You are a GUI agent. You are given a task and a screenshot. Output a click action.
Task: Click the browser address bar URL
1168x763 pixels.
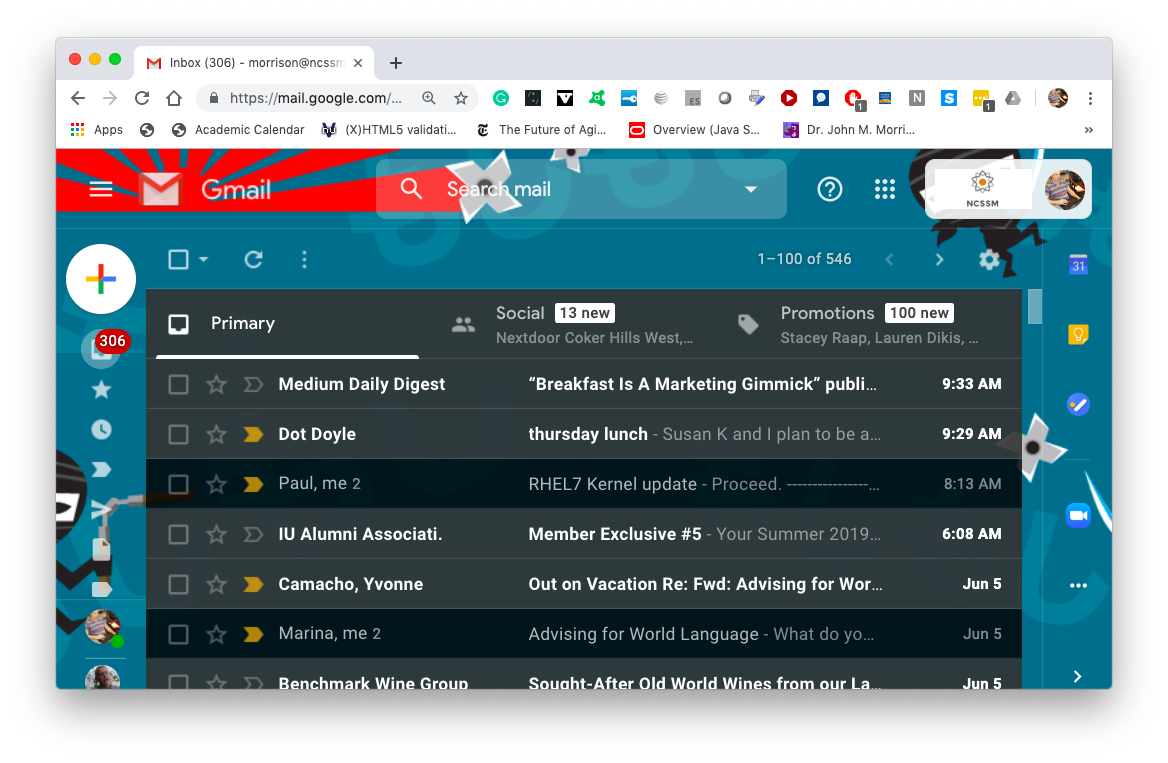[315, 98]
